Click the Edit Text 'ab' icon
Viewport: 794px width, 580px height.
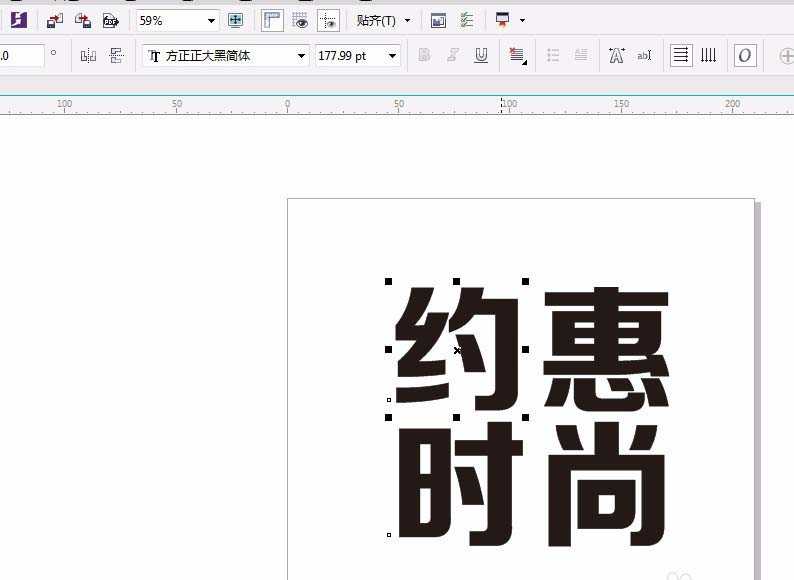pos(644,56)
